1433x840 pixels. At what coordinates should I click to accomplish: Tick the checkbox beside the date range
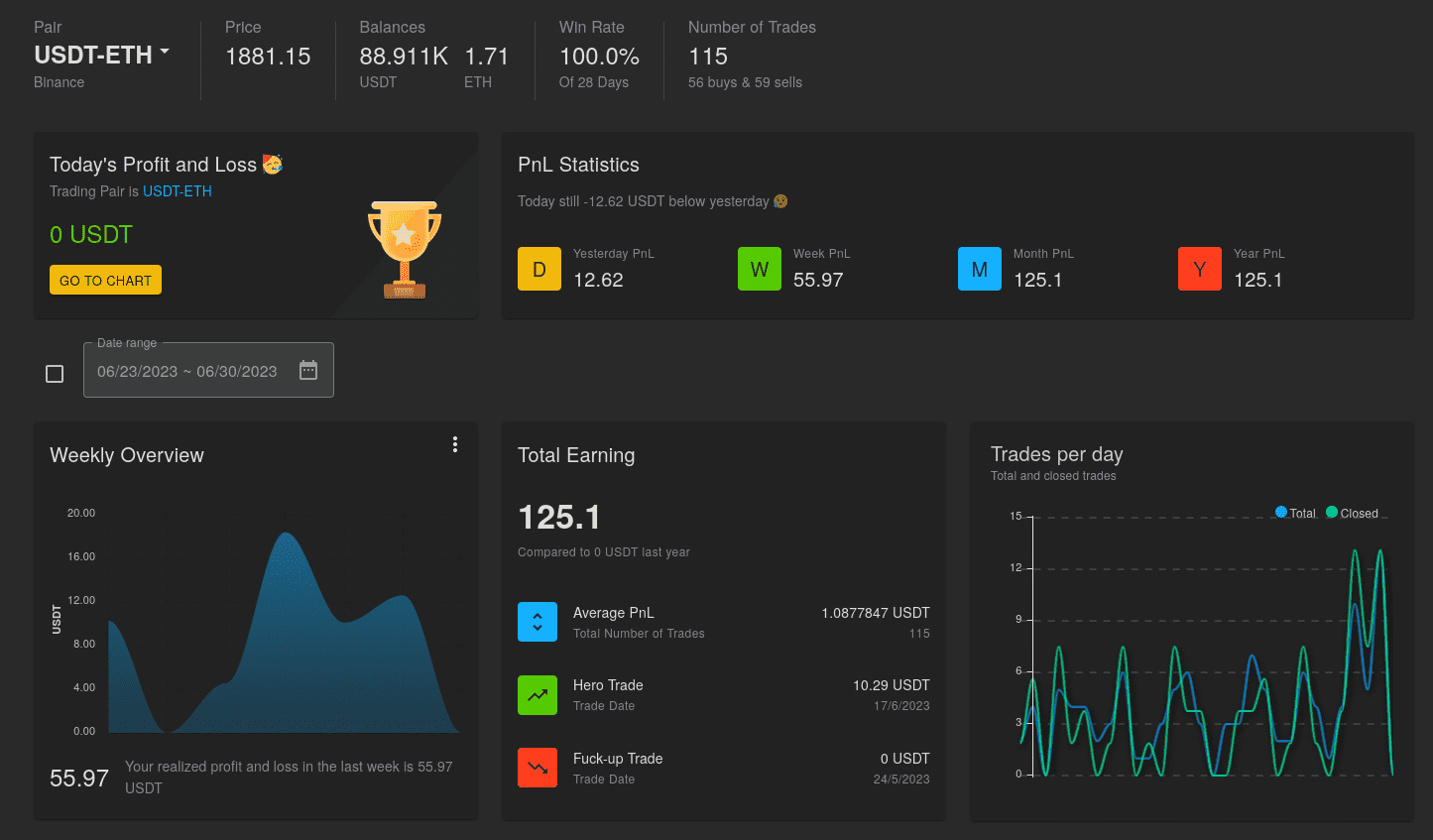pos(55,374)
